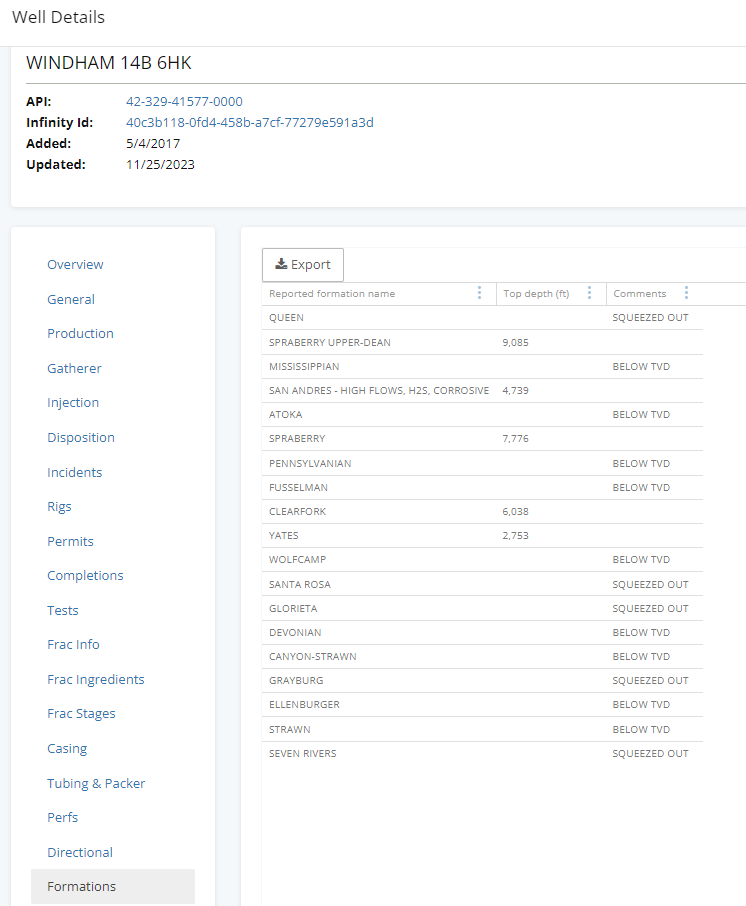Select the active Formations section
The image size is (746, 906).
click(x=113, y=886)
